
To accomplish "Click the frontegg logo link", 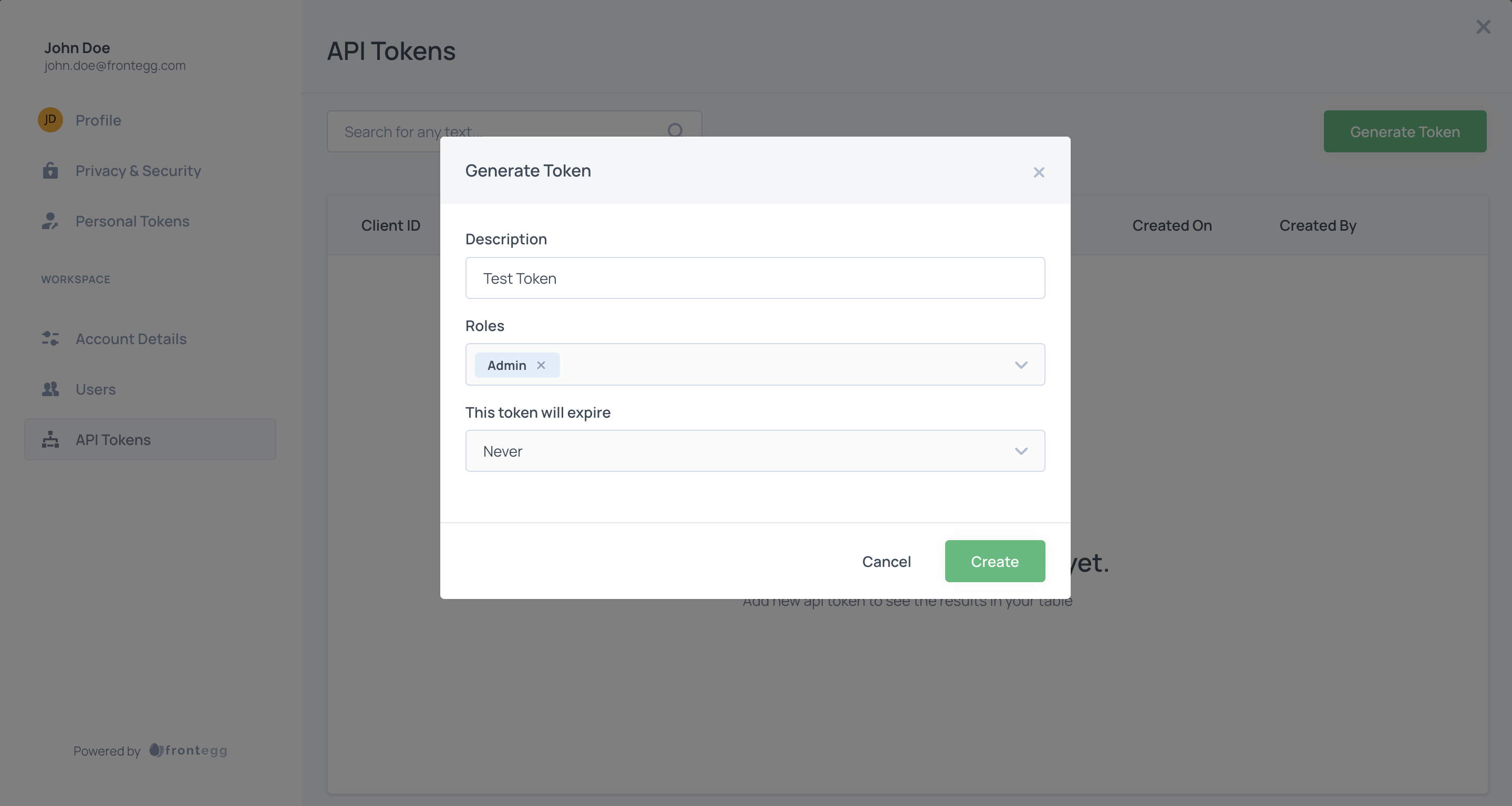I will click(x=189, y=750).
